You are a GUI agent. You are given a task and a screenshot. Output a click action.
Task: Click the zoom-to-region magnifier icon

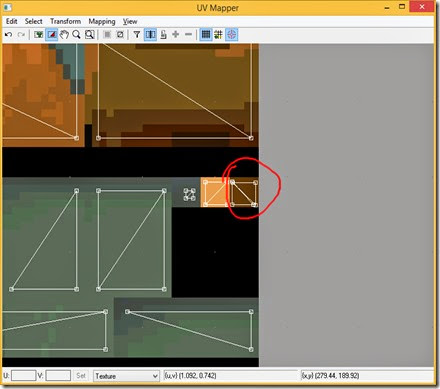coord(89,34)
